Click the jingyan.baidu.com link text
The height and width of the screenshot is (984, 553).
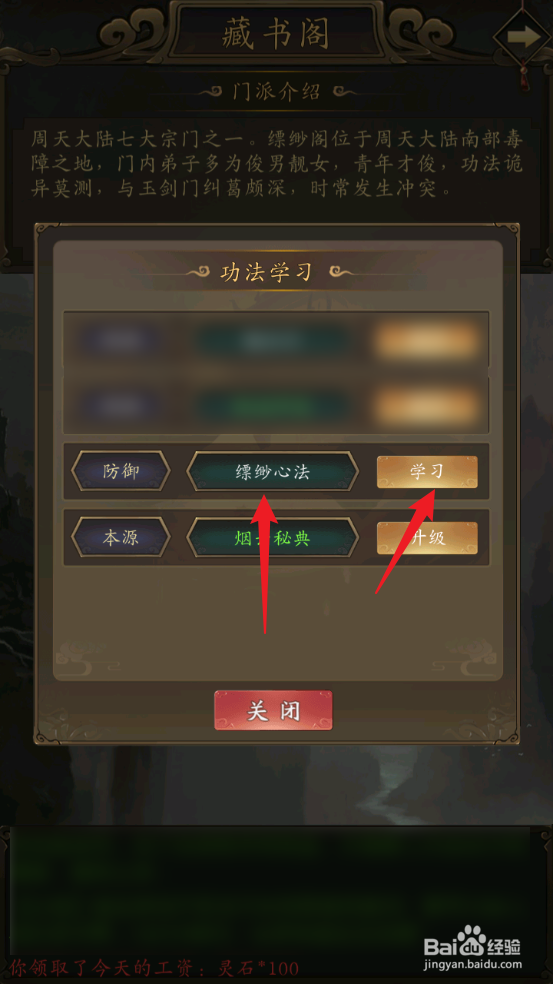473,965
